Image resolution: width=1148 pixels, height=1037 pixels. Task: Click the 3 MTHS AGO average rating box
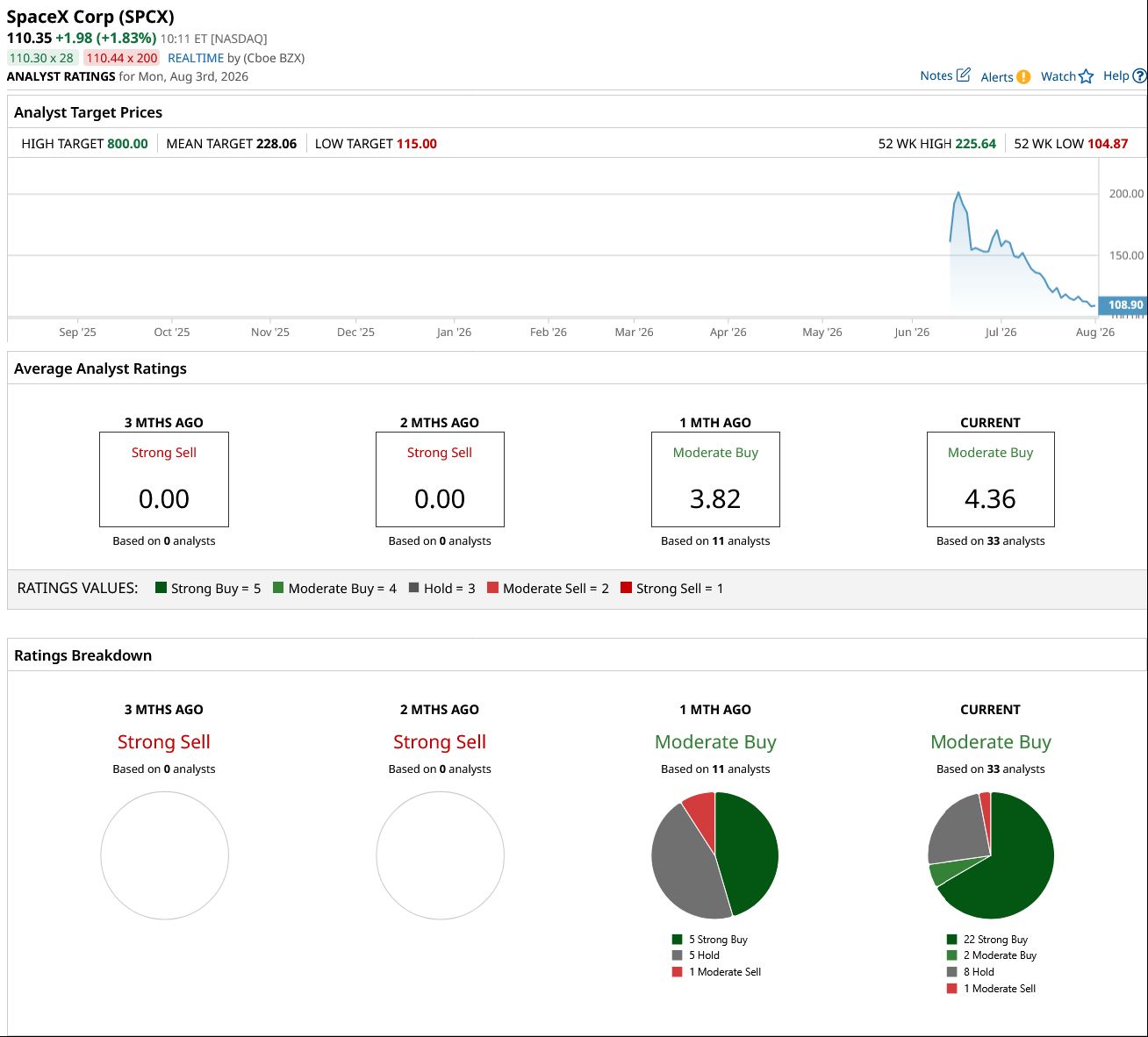pyautogui.click(x=164, y=479)
